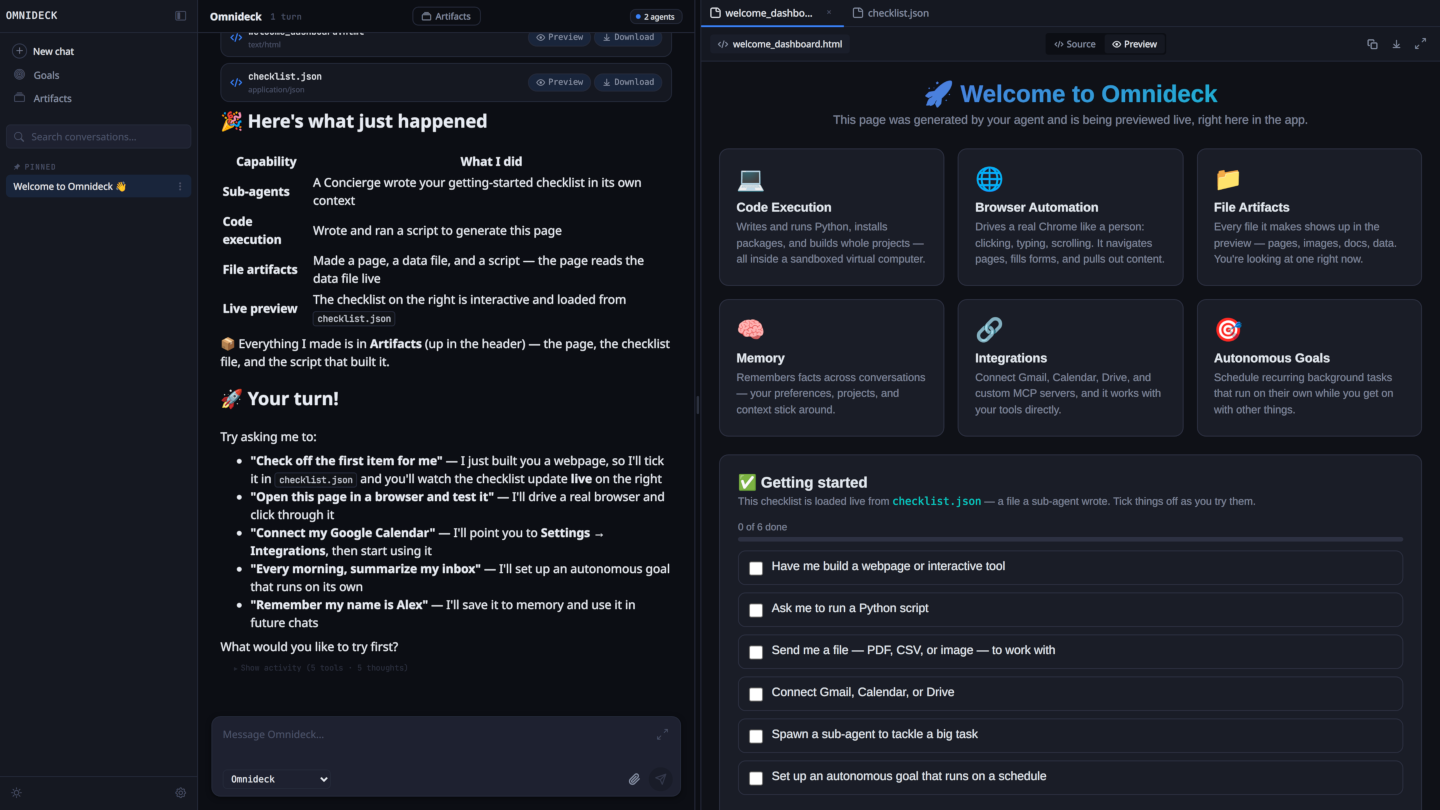Open the Omnideck model dropdown
Screen dimensions: 1440x810
tap(277, 779)
